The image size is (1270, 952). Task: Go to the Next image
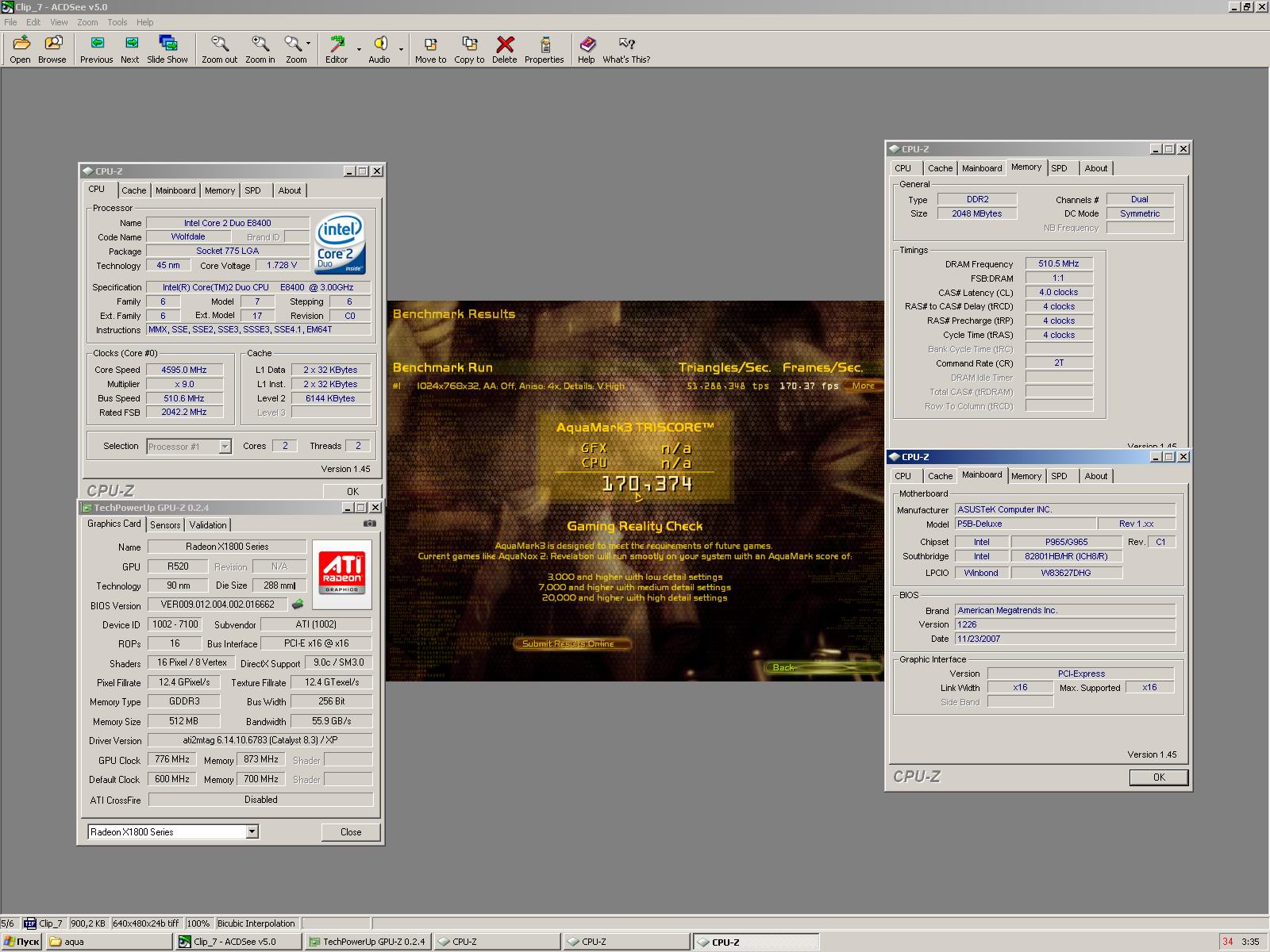(130, 49)
